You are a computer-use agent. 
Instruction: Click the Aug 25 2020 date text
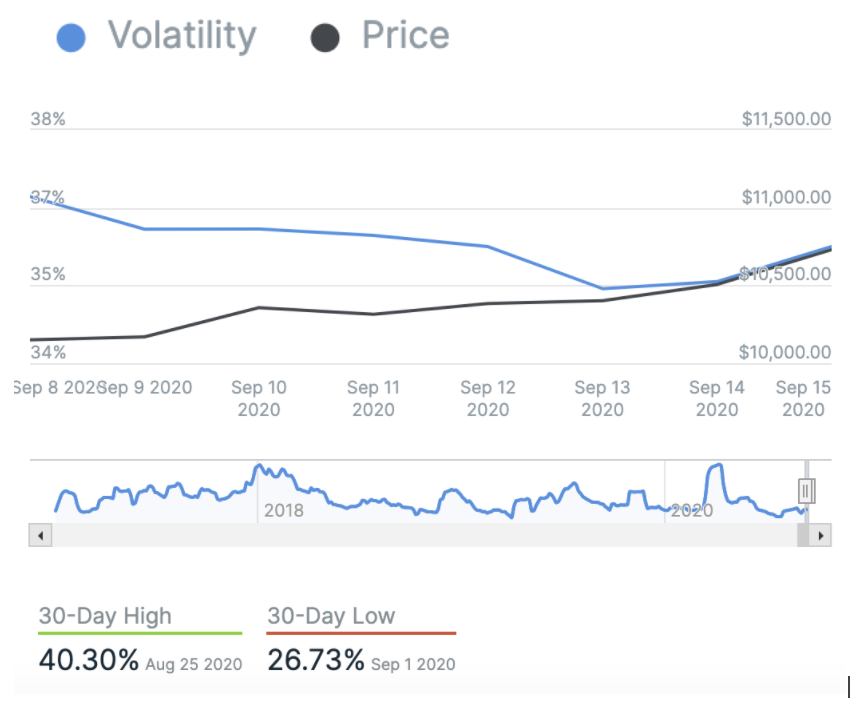tap(194, 664)
